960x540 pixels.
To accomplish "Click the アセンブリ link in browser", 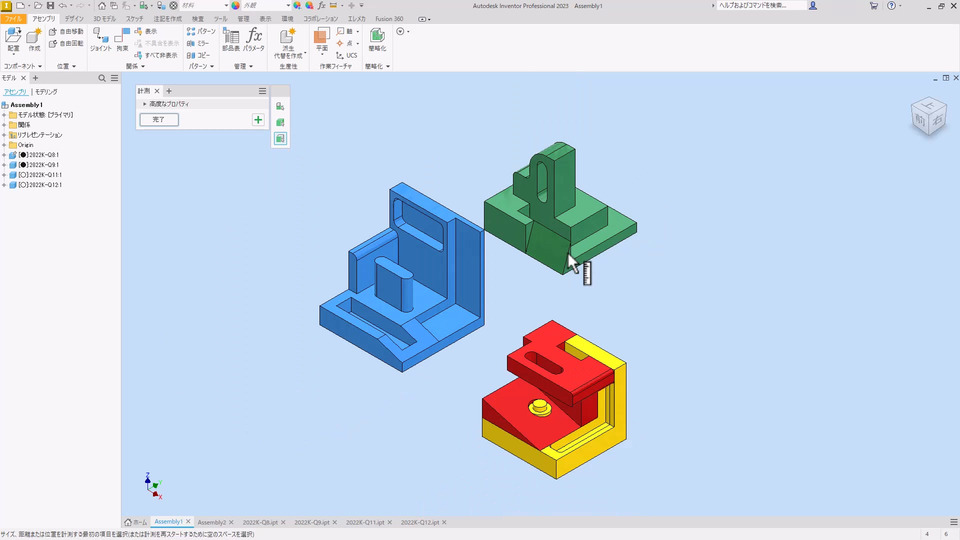I will (15, 92).
